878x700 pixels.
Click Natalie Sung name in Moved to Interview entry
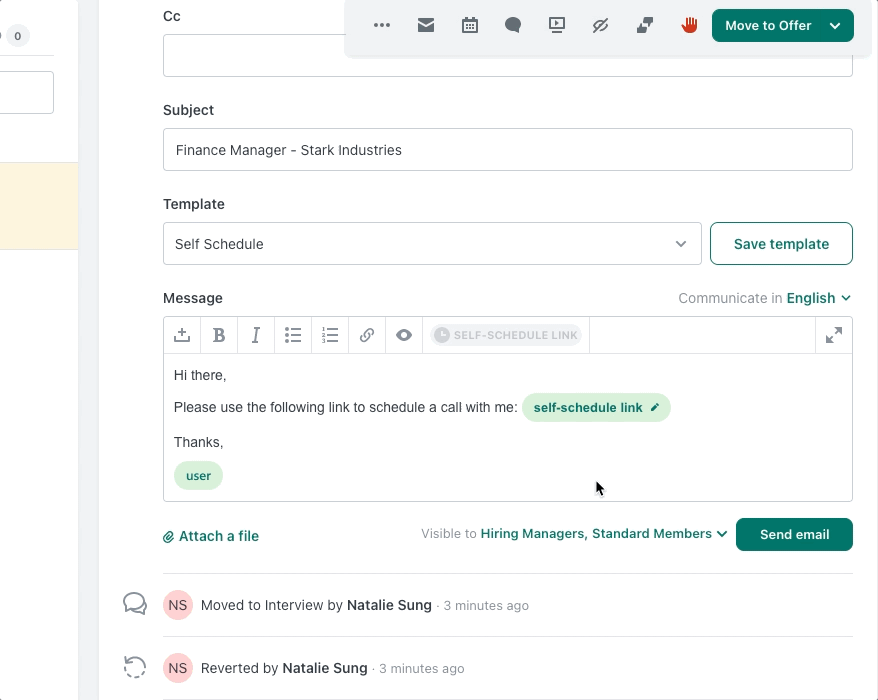pyautogui.click(x=389, y=605)
